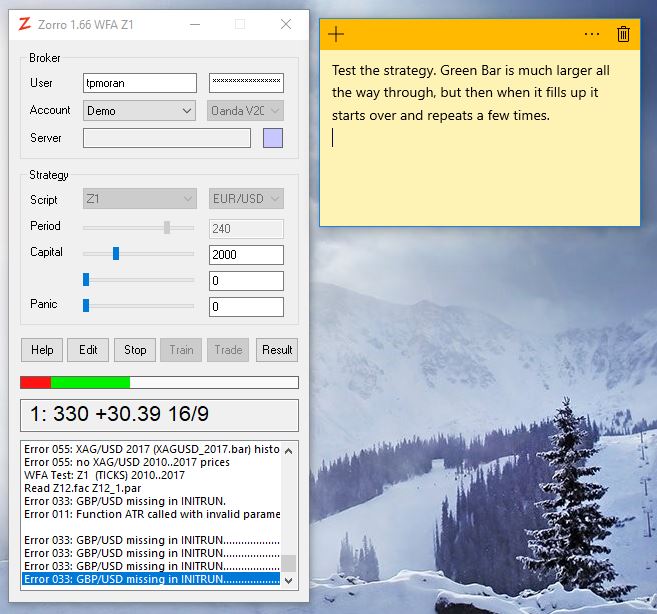This screenshot has width=657, height=614.
Task: Click the red-green progress bar
Action: click(159, 382)
